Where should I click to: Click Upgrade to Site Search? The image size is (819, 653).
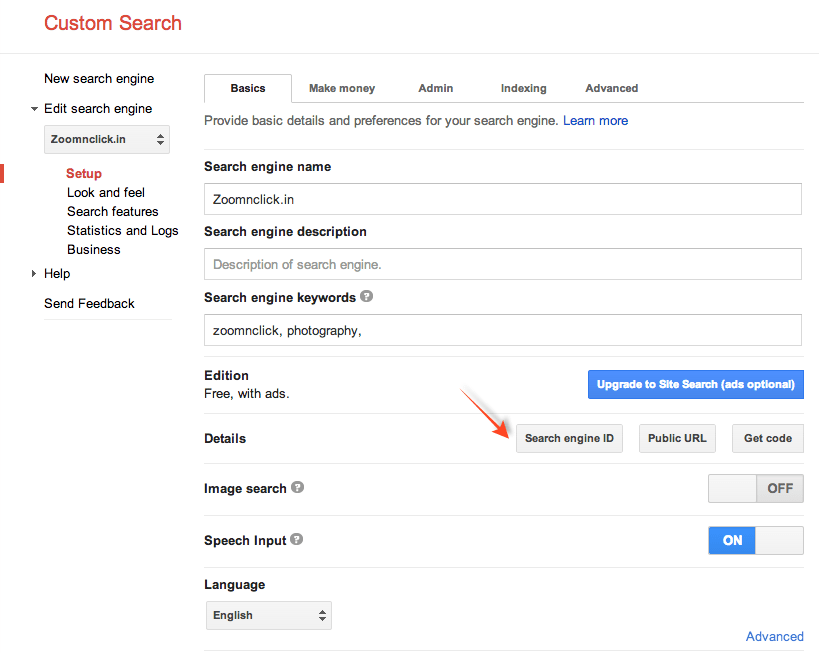[x=695, y=384]
